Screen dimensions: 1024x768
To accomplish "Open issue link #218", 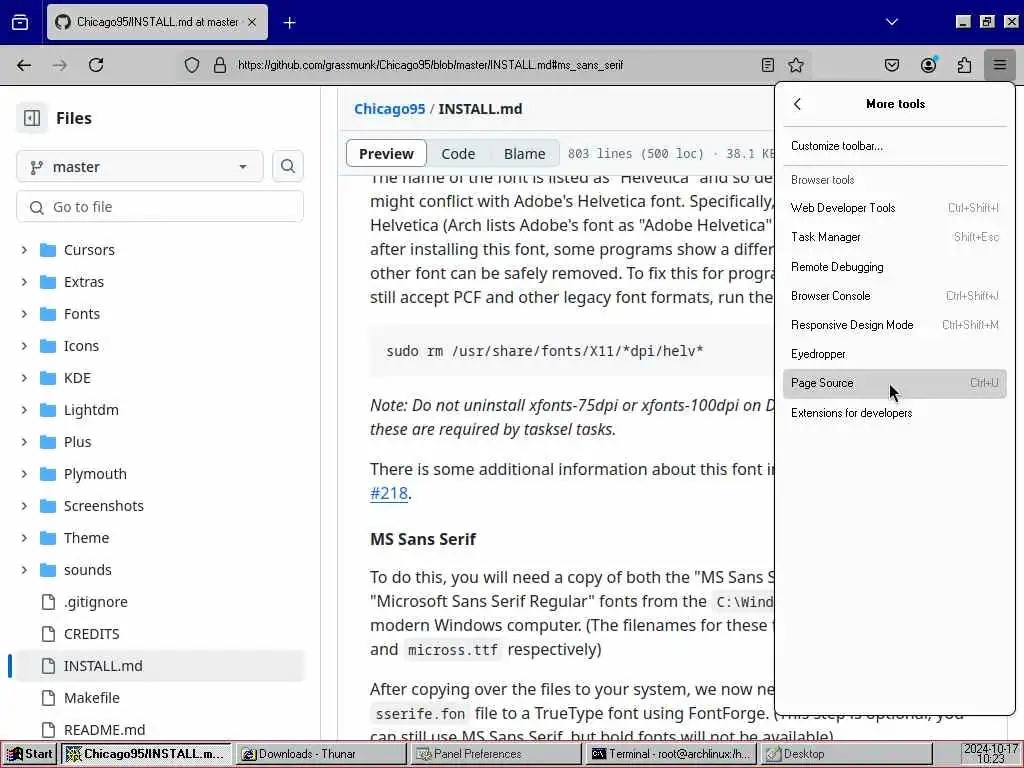I will click(x=389, y=493).
